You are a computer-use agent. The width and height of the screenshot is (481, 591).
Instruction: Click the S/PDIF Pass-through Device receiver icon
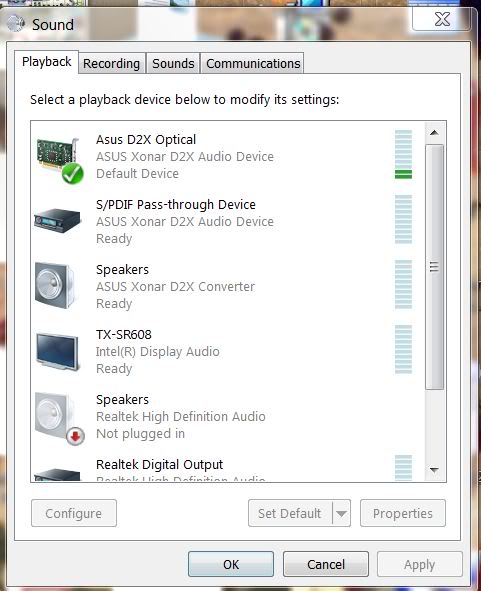(57, 220)
